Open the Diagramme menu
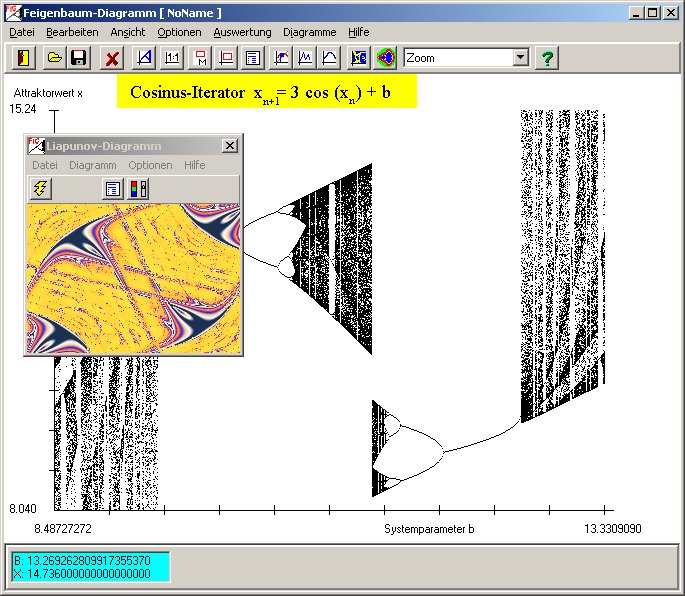The width and height of the screenshot is (685, 596). [310, 32]
